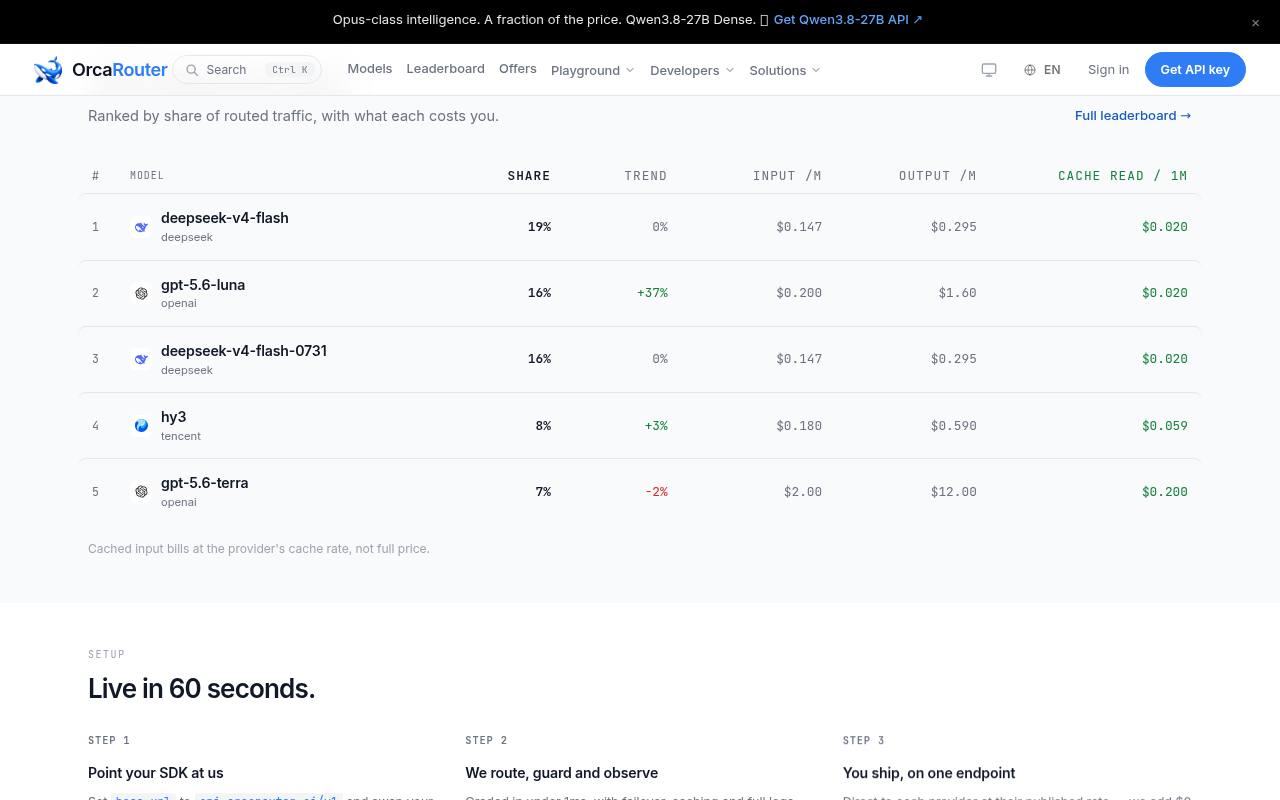The image size is (1280, 800).
Task: Click the INPUT /M column header
Action: 788,176
